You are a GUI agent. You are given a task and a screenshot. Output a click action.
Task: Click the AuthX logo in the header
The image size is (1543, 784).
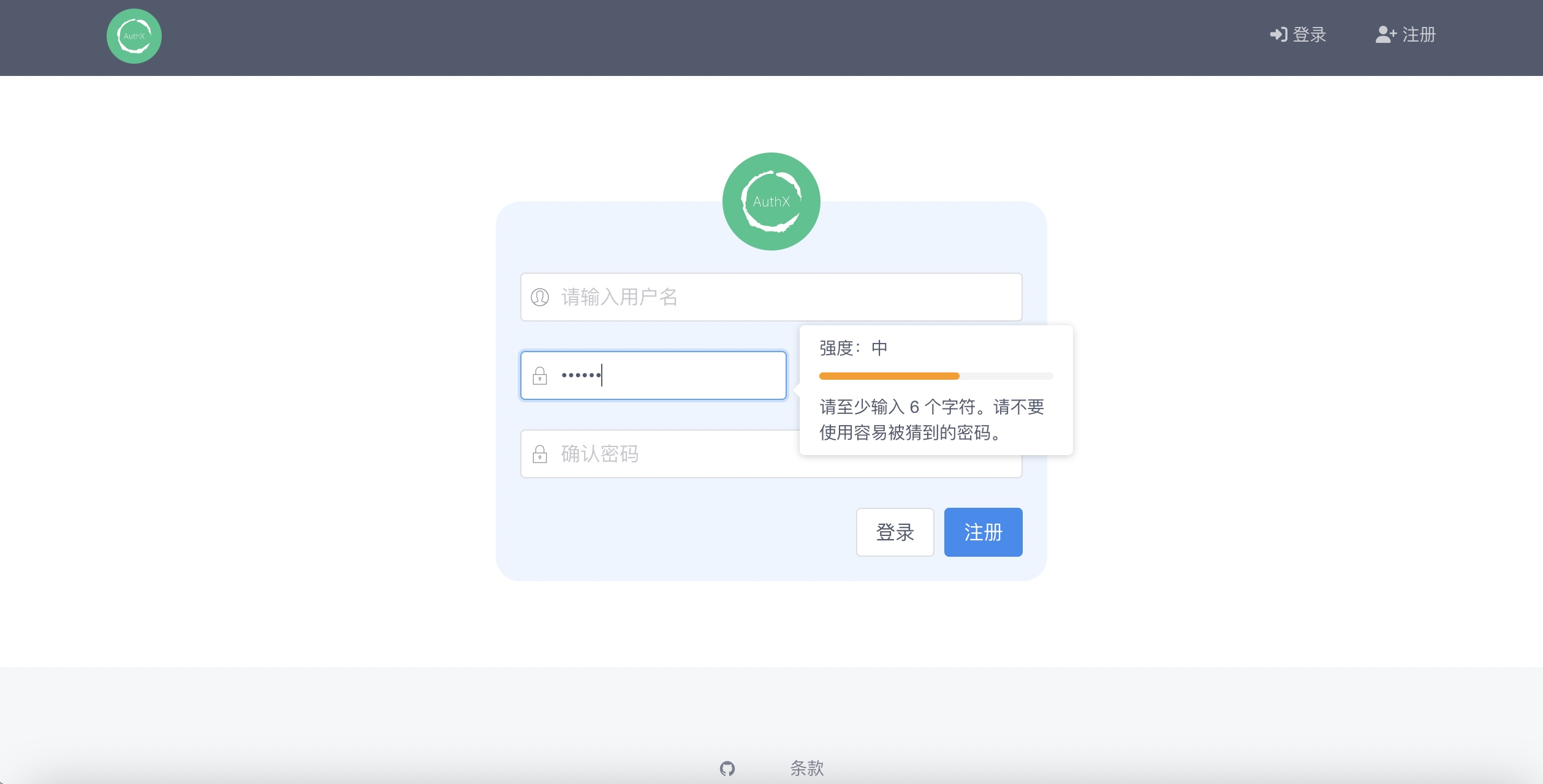134,36
